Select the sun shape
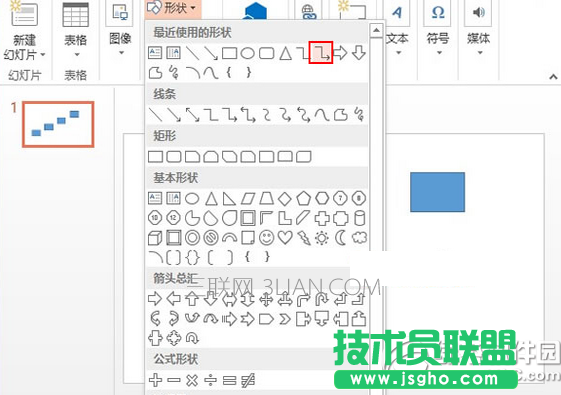This screenshot has height=395, width=561. click(x=322, y=237)
